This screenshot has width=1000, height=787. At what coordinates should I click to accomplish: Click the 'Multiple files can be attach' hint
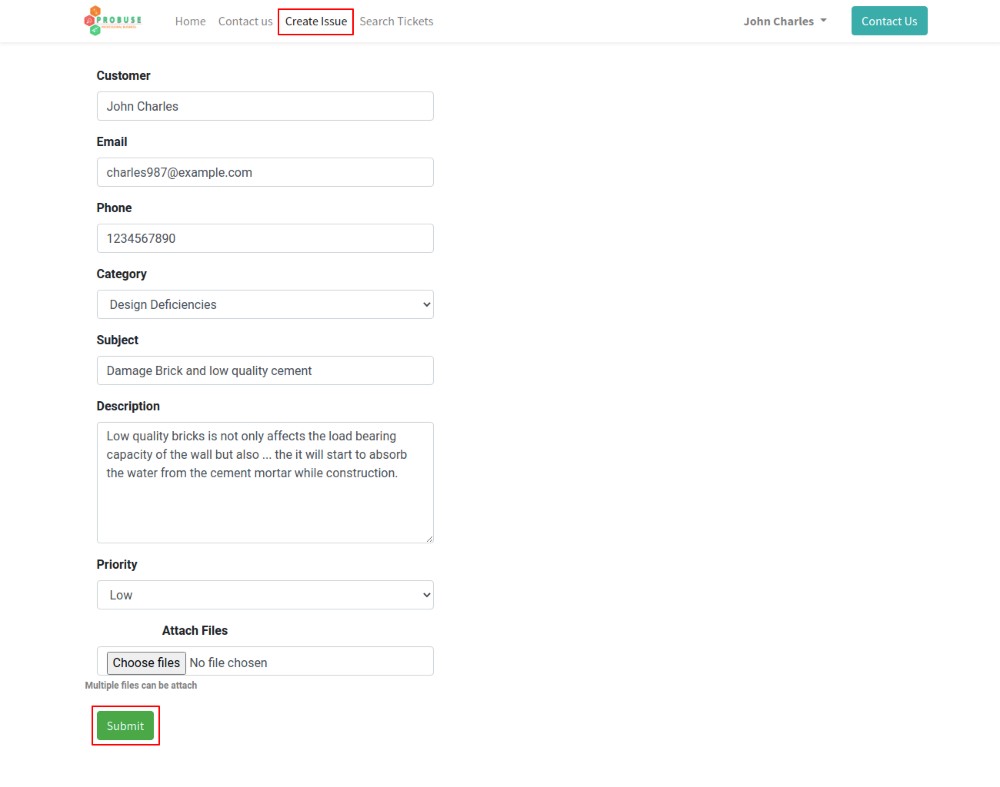pyautogui.click(x=141, y=686)
